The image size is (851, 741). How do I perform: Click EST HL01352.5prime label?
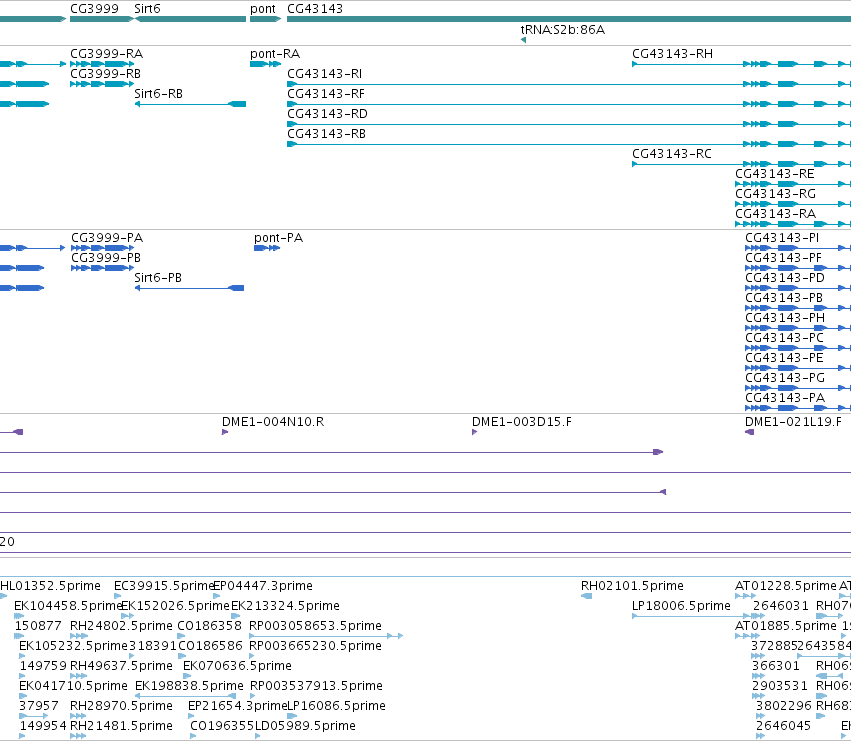tap(50, 586)
